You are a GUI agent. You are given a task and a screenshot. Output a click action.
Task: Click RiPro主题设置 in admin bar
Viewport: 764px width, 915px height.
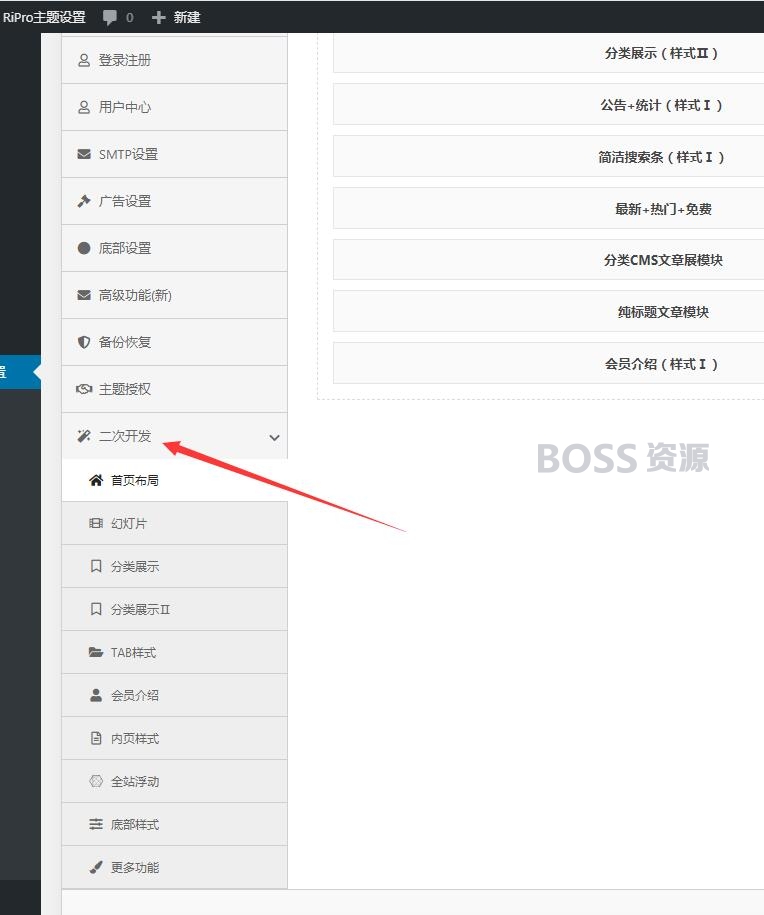click(44, 18)
